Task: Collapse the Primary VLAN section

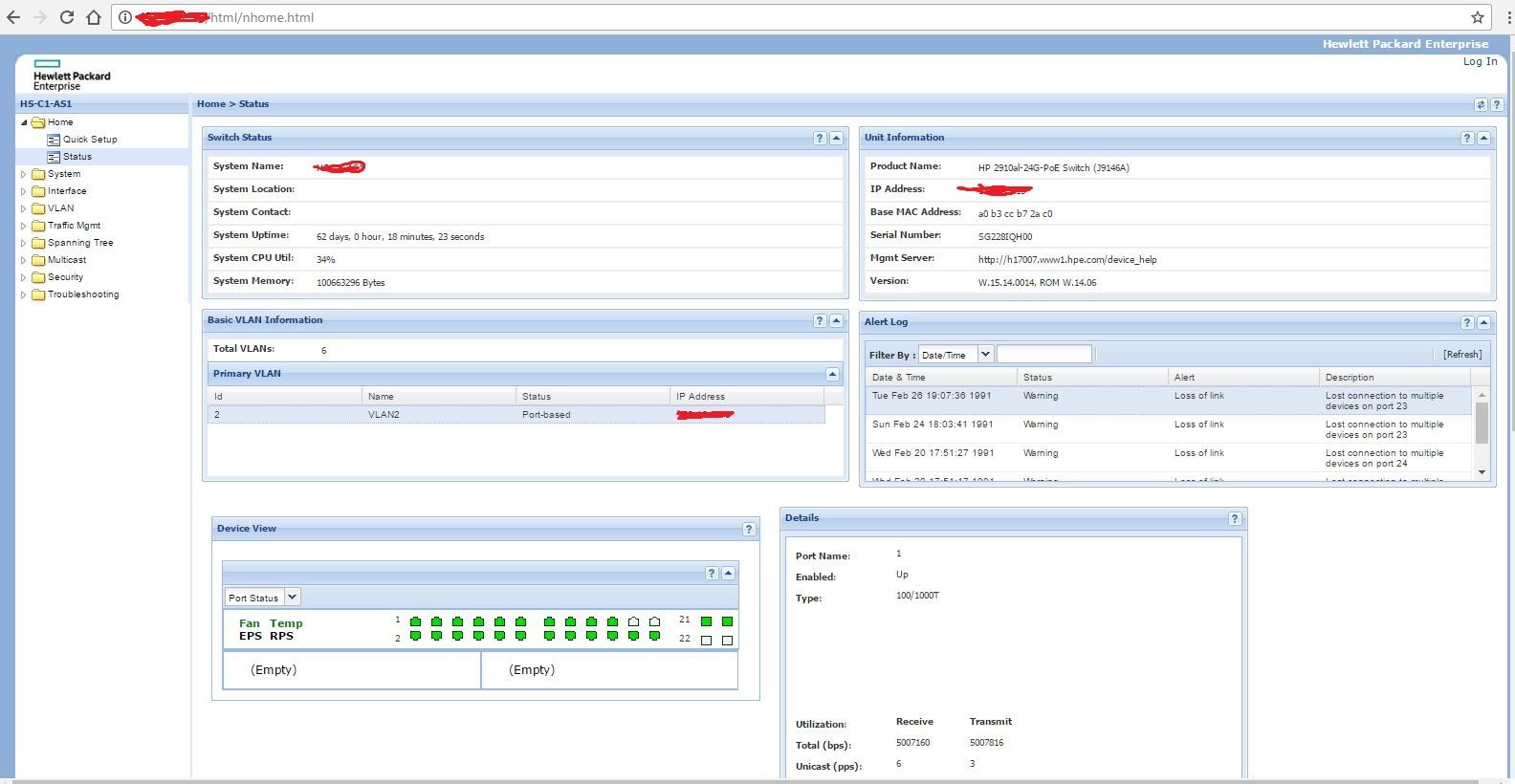Action: [832, 374]
